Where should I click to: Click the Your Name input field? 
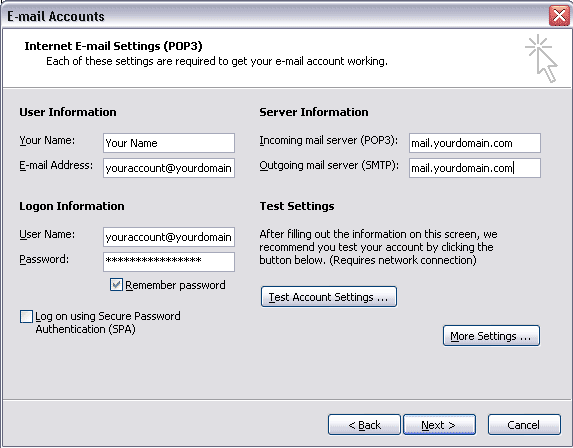pyautogui.click(x=169, y=143)
